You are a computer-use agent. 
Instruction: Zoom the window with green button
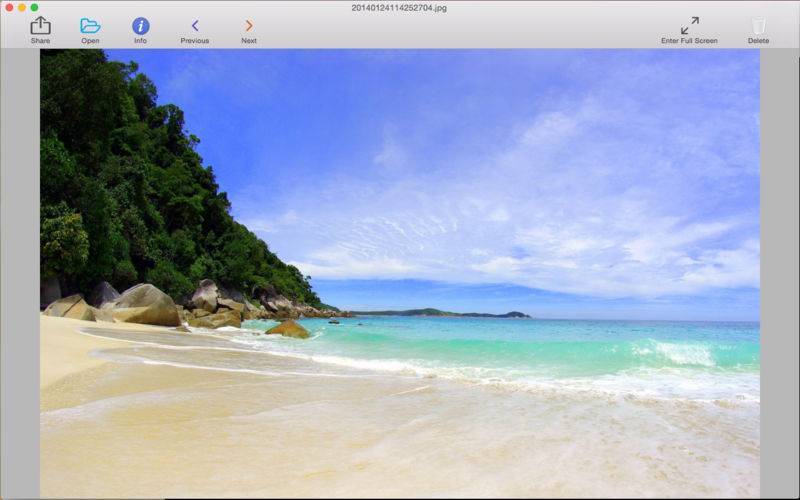(x=34, y=8)
